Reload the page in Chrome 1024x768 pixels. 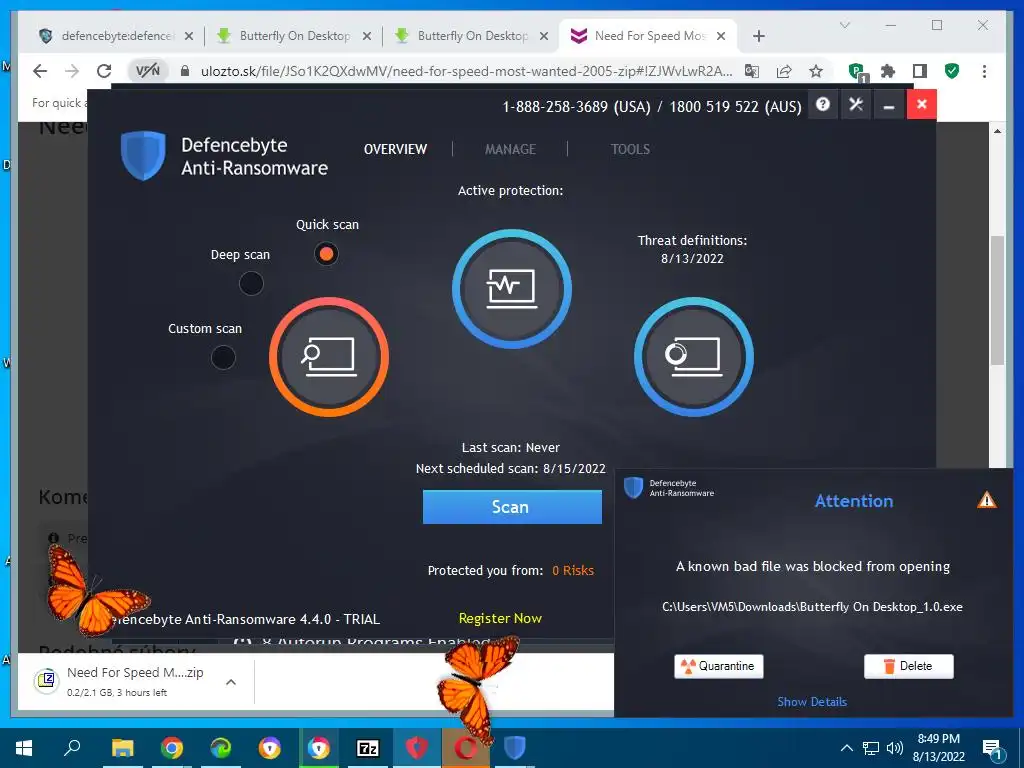[x=104, y=71]
